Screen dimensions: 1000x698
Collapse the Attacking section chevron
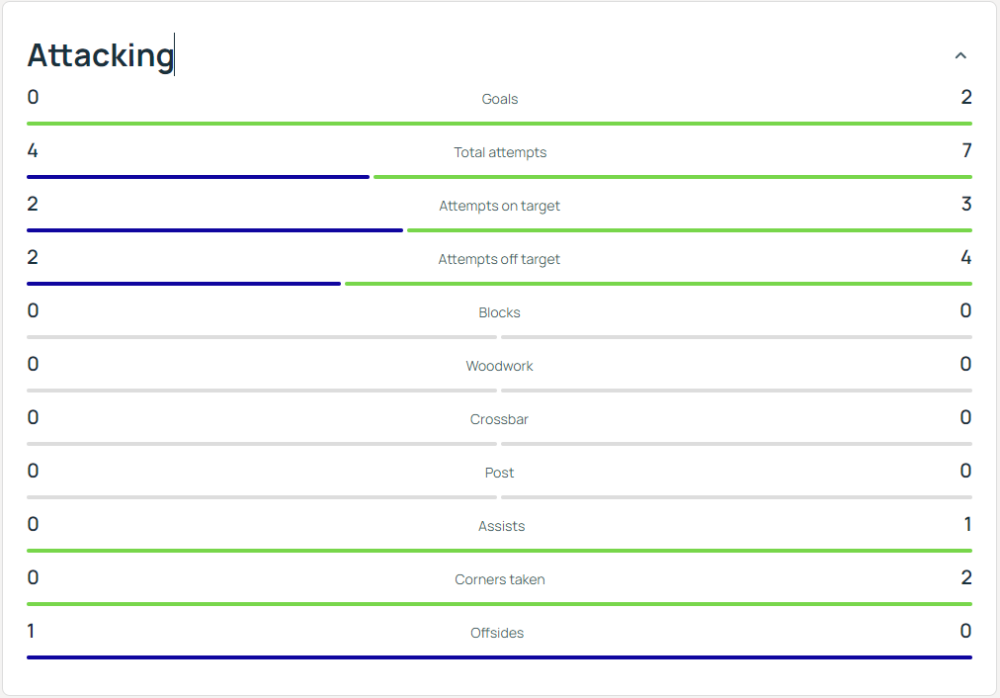960,56
